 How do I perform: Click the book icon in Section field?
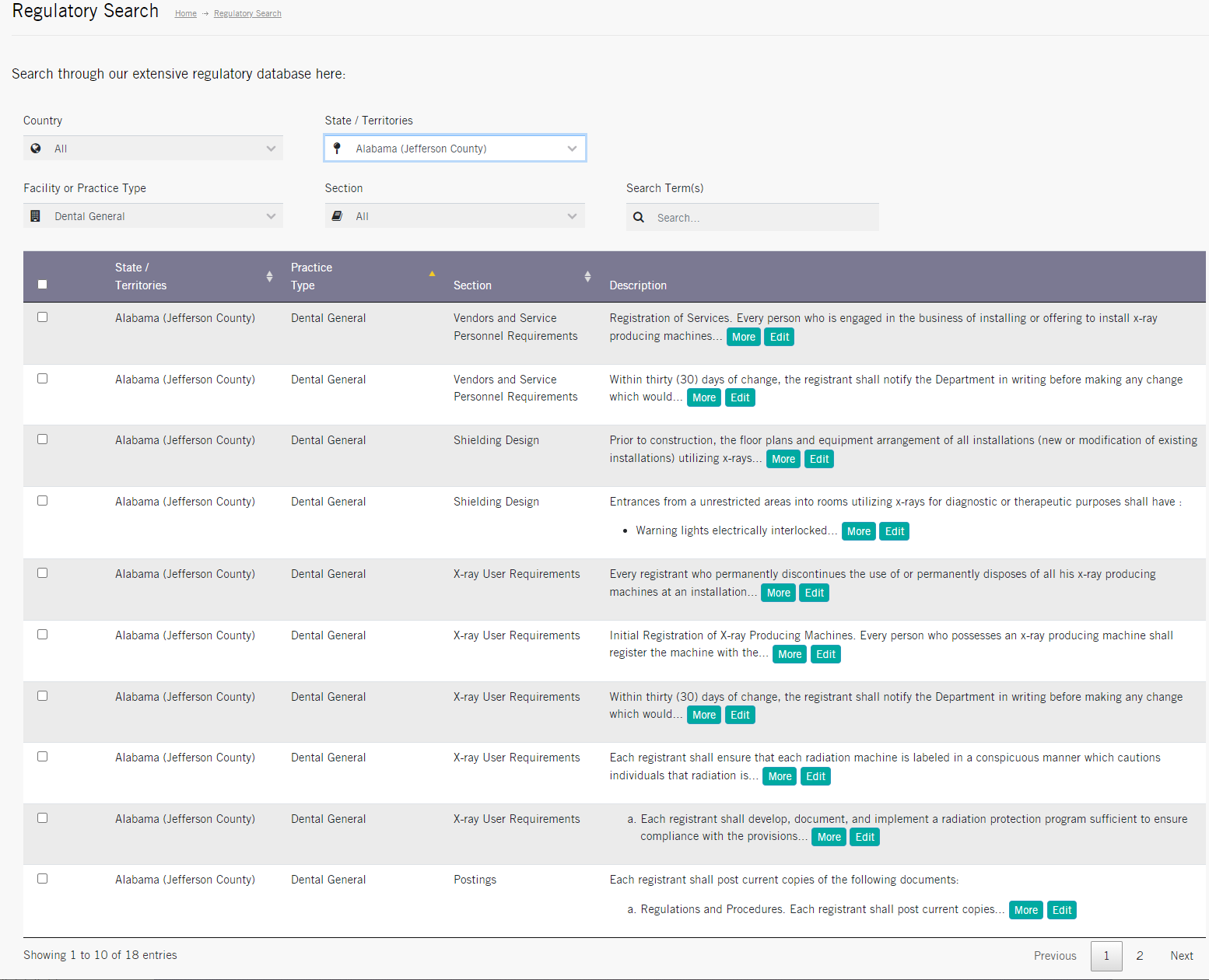[337, 216]
